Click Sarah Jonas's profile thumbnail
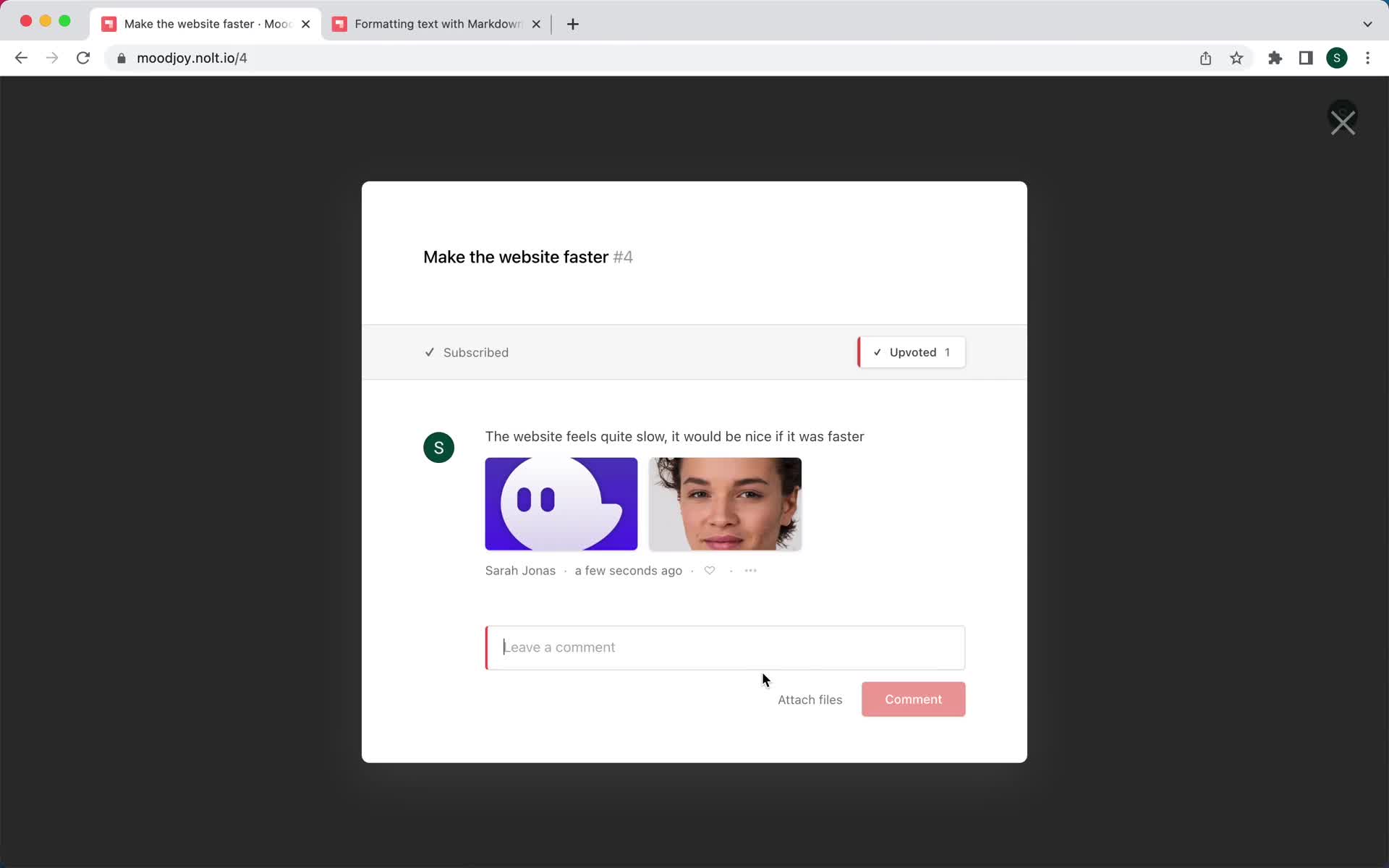 (x=438, y=447)
